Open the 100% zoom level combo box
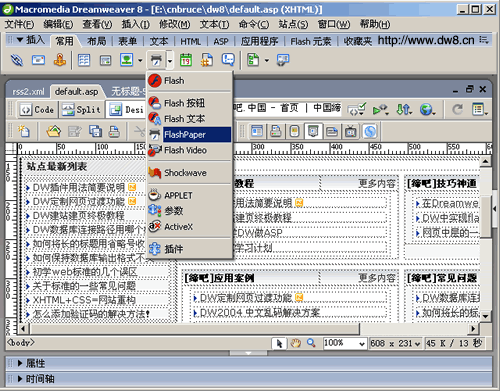500x391 pixels. [345, 343]
